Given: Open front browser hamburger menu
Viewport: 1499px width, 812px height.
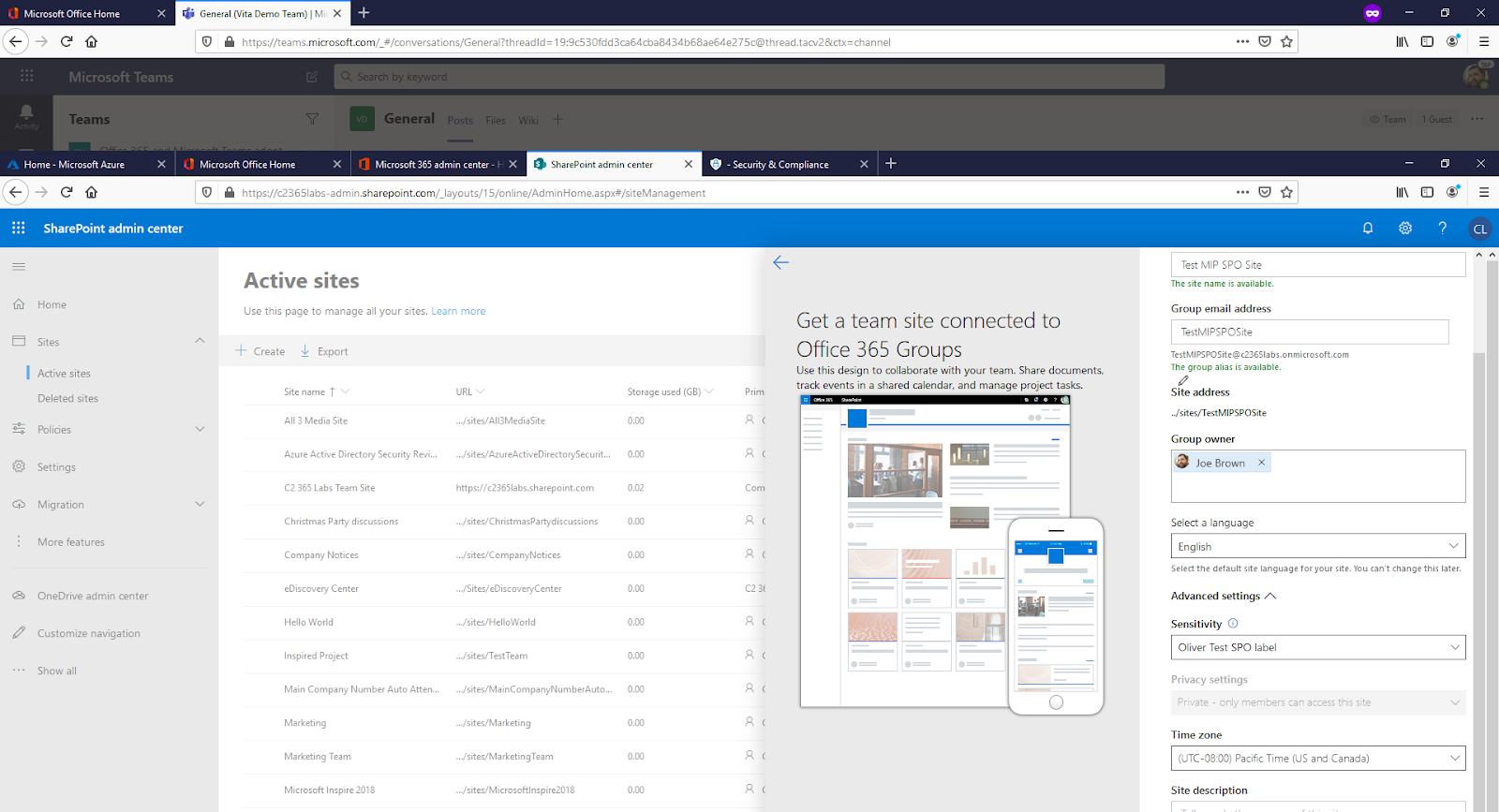Looking at the screenshot, I should 1484,192.
